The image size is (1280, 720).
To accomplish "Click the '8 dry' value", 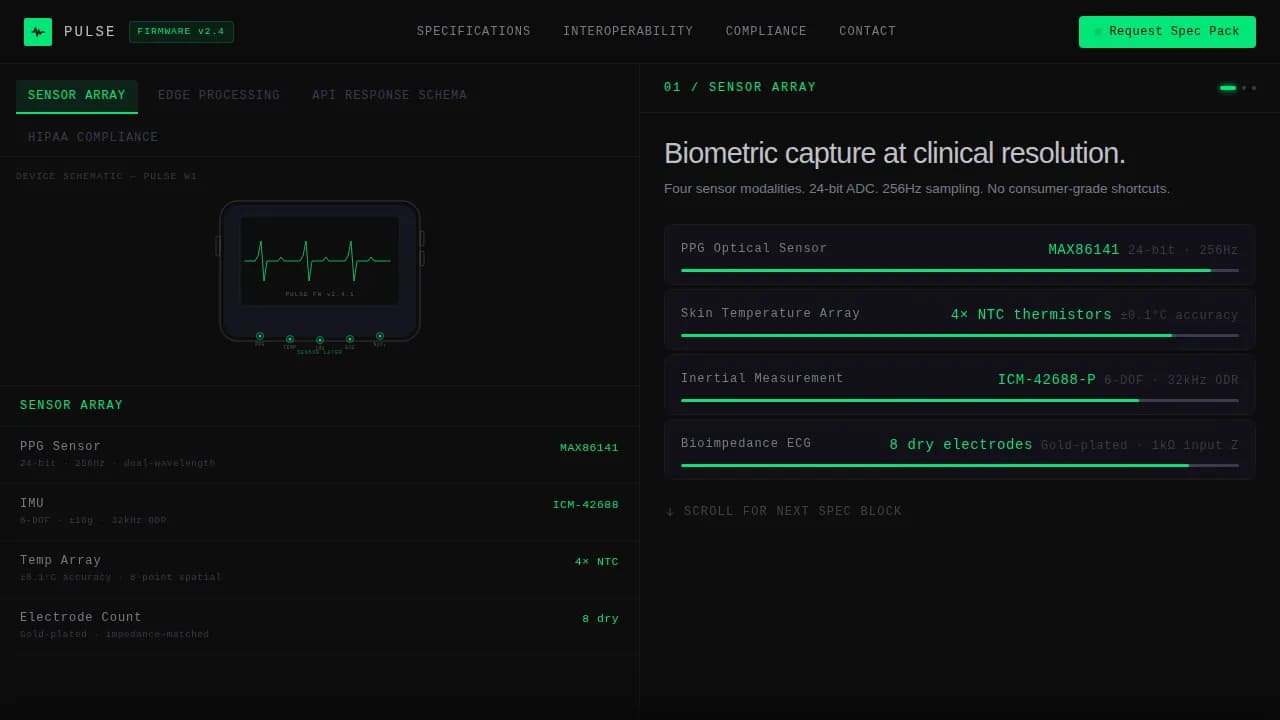I will pyautogui.click(x=600, y=619).
